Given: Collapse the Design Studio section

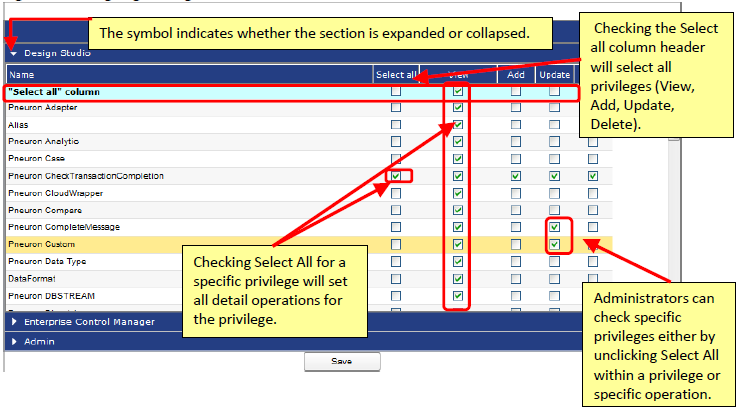Looking at the screenshot, I should 13,54.
